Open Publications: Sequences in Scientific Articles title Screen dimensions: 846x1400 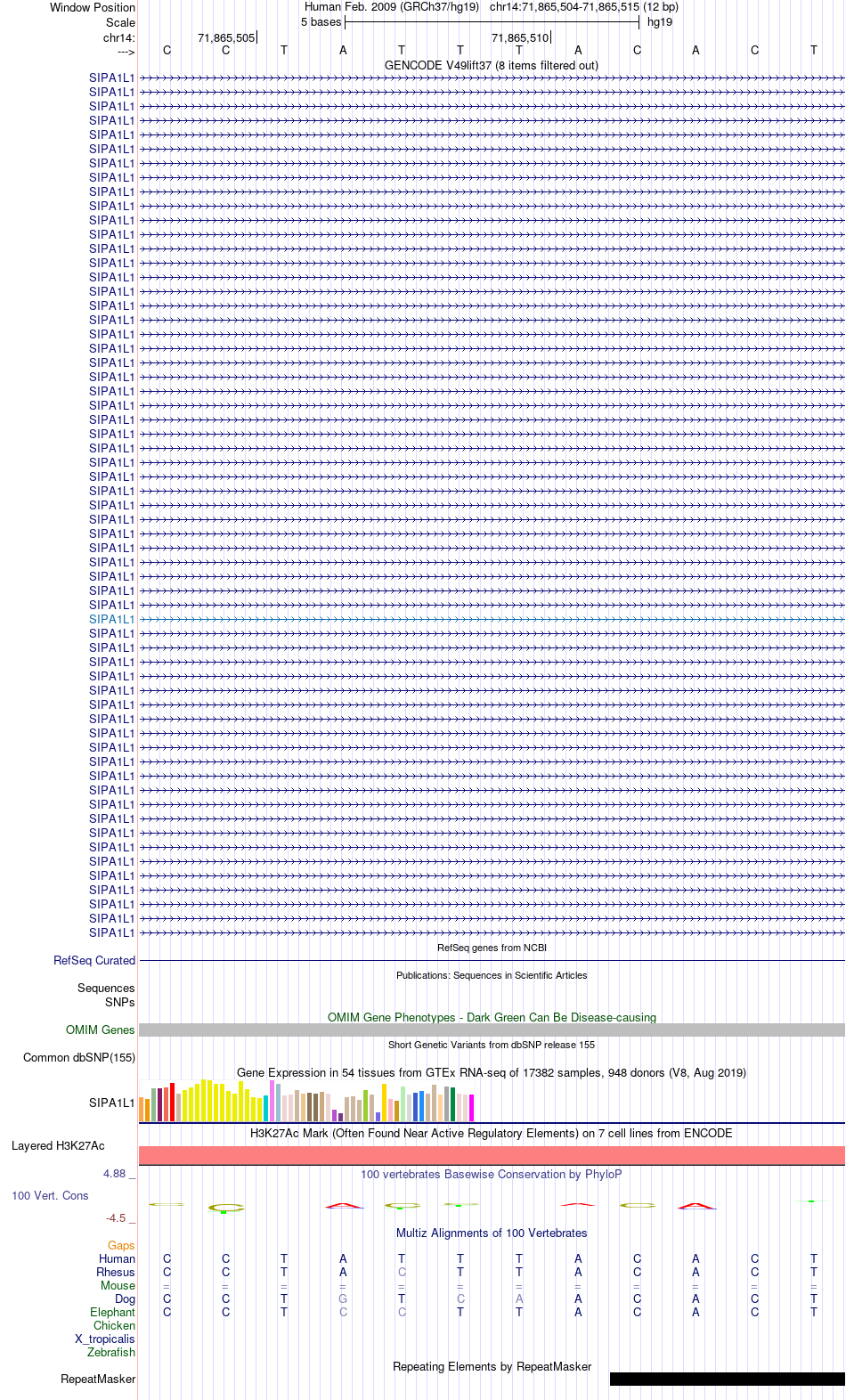[492, 975]
